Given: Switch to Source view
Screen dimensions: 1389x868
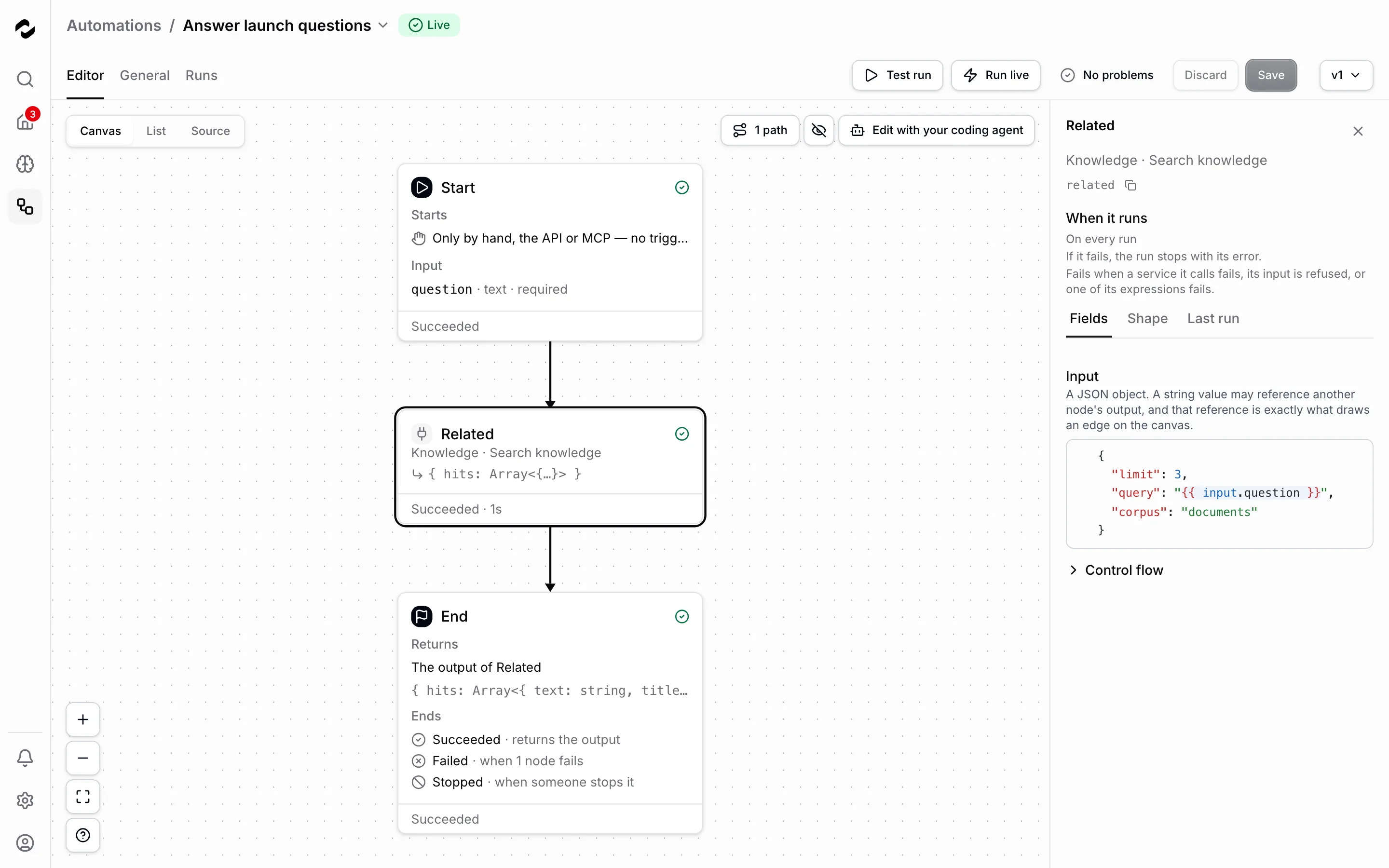Looking at the screenshot, I should tap(210, 131).
